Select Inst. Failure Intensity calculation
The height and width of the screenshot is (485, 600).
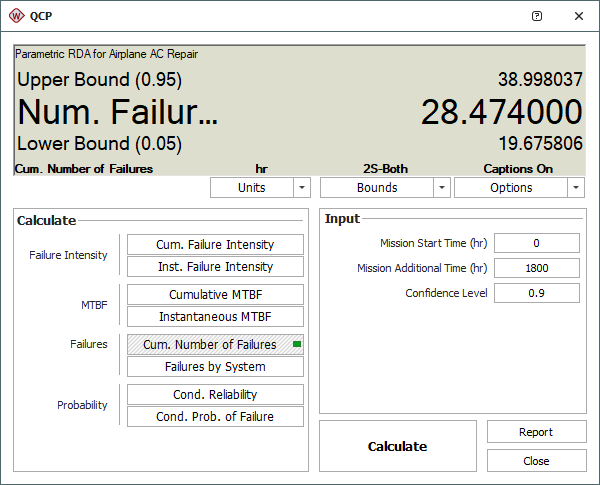(215, 267)
